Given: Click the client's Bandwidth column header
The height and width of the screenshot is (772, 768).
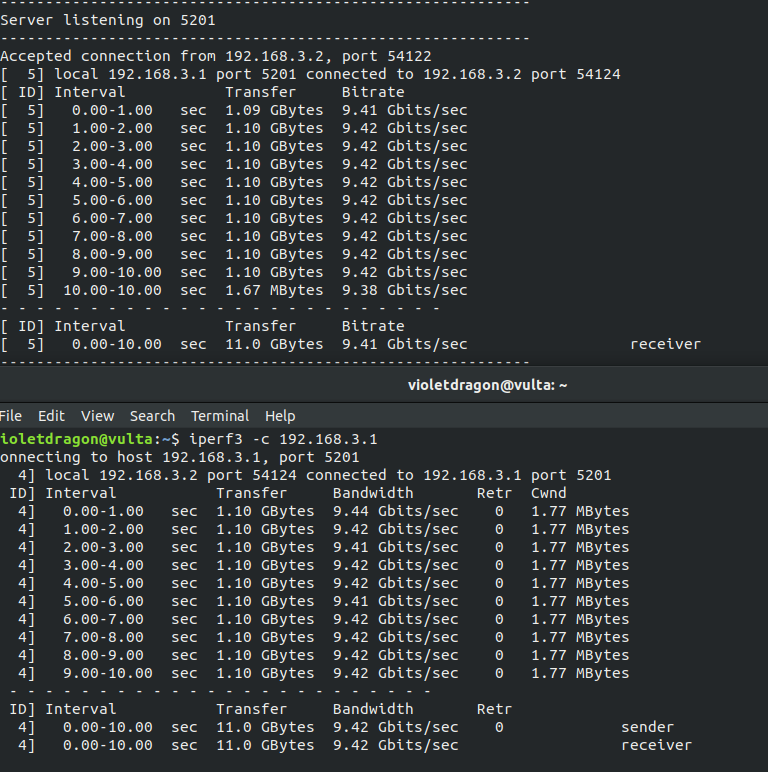Looking at the screenshot, I should click(373, 493).
